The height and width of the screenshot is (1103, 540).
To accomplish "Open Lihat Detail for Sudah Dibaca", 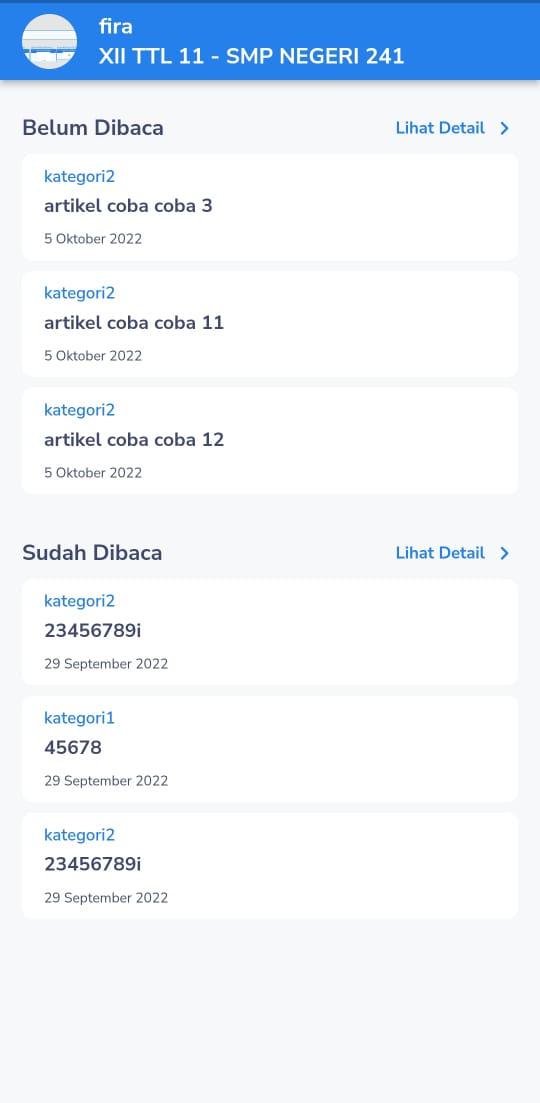I will tap(440, 553).
